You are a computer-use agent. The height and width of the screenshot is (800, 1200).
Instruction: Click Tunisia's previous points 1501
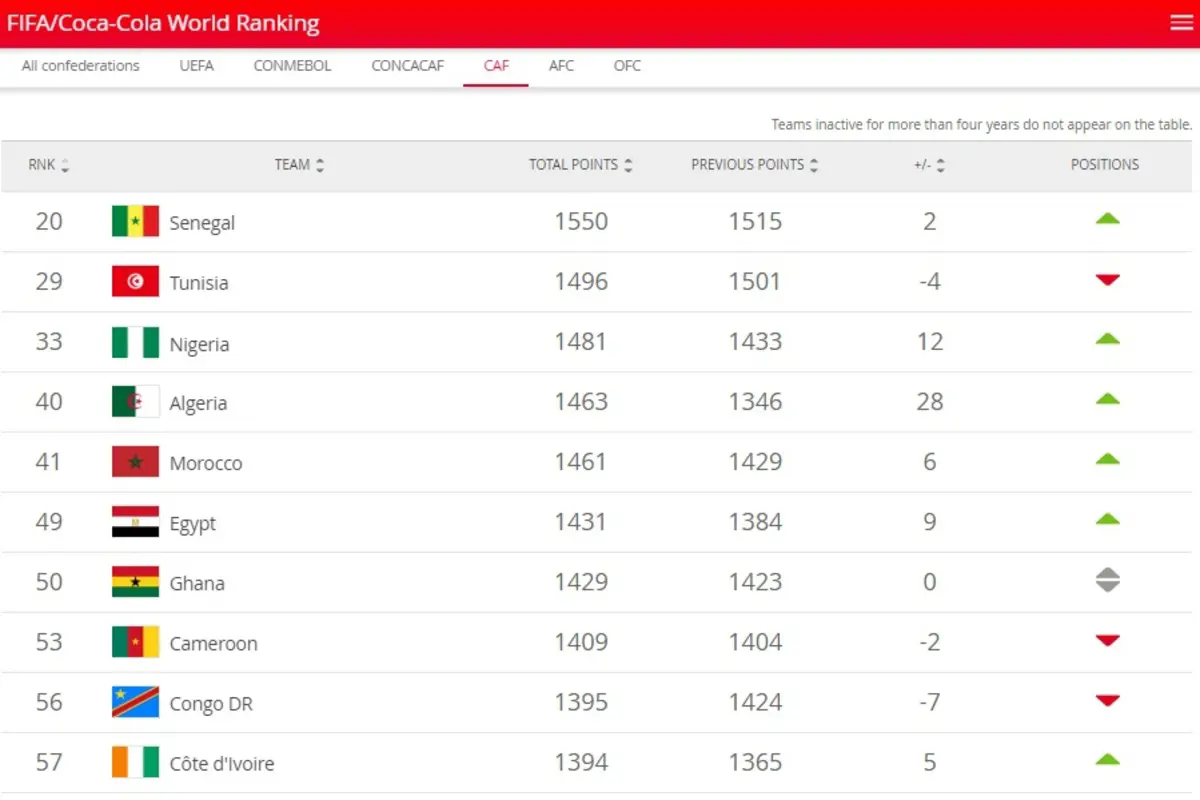(755, 281)
